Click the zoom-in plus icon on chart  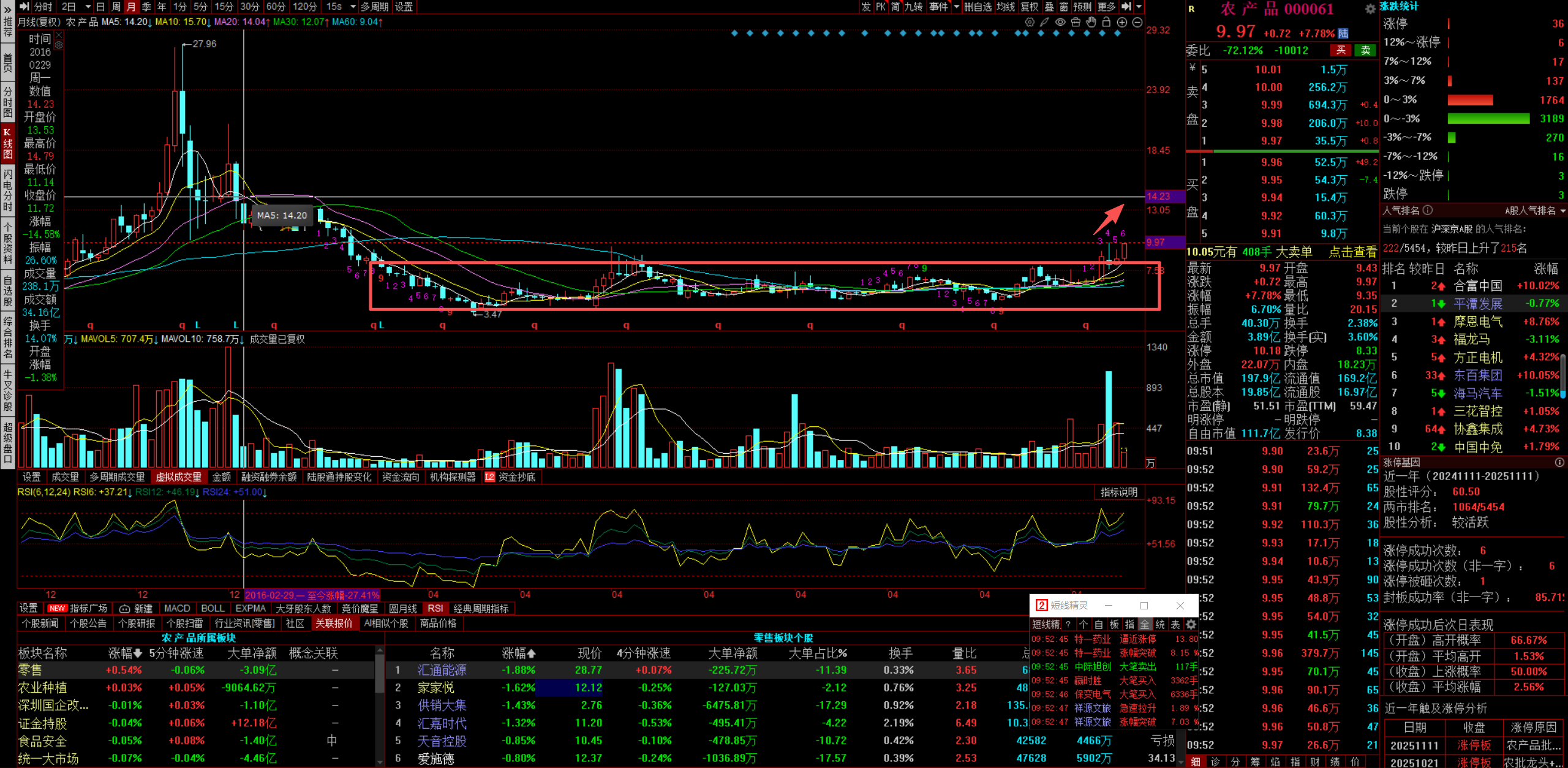[x=1122, y=22]
